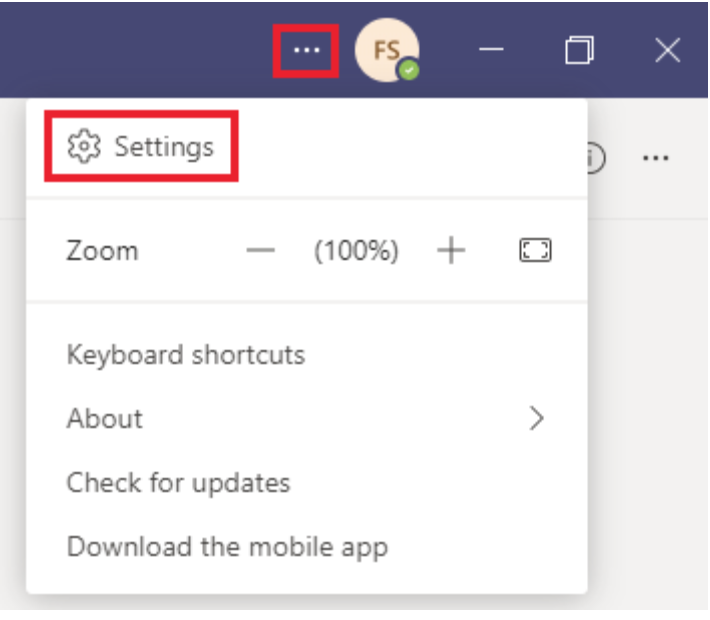Close the Teams window
The height and width of the screenshot is (620, 710).
point(668,50)
